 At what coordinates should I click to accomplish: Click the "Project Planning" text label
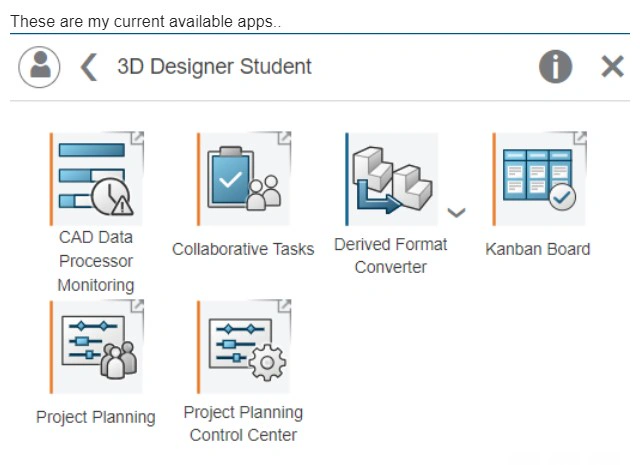click(95, 417)
